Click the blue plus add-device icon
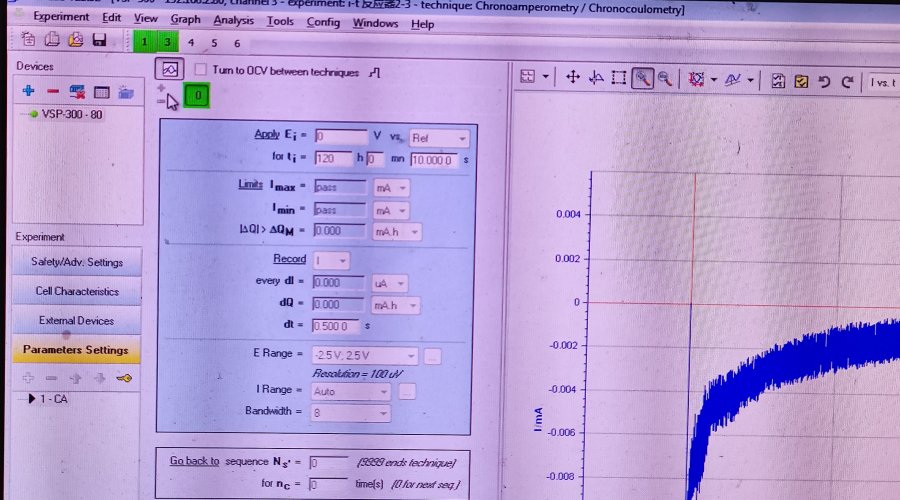 28,92
